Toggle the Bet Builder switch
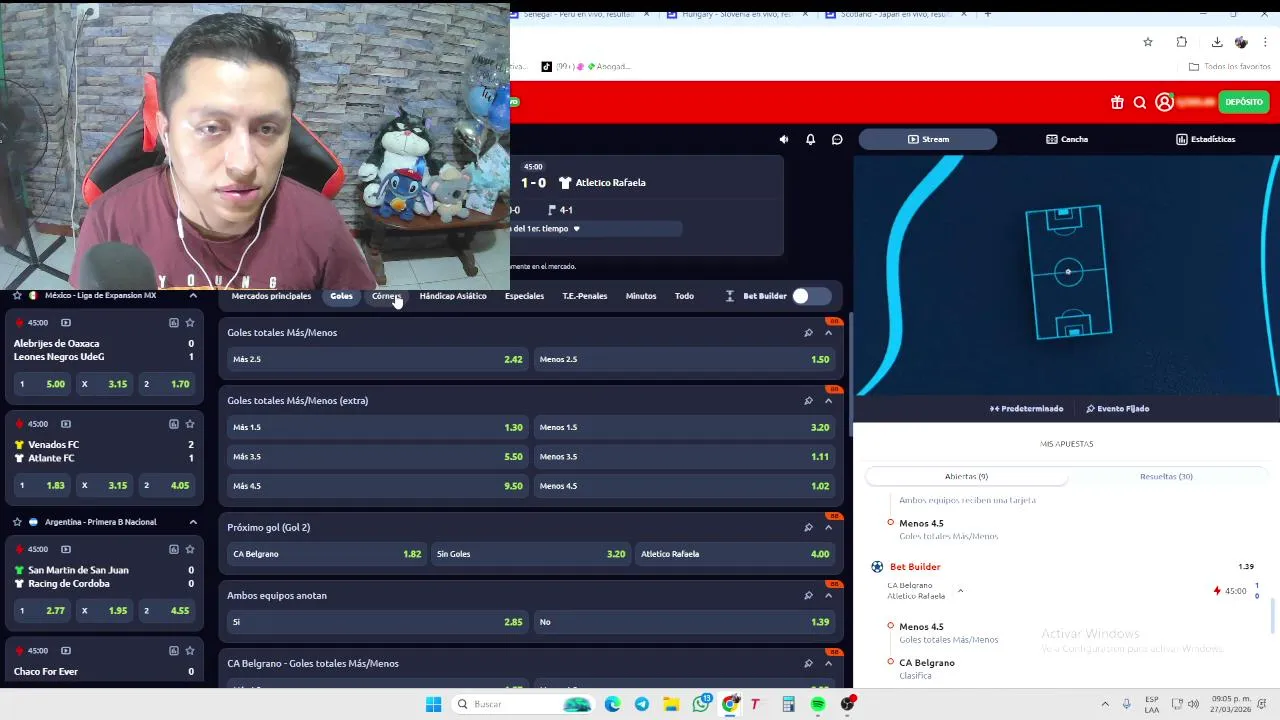Image resolution: width=1280 pixels, height=720 pixels. coord(811,296)
